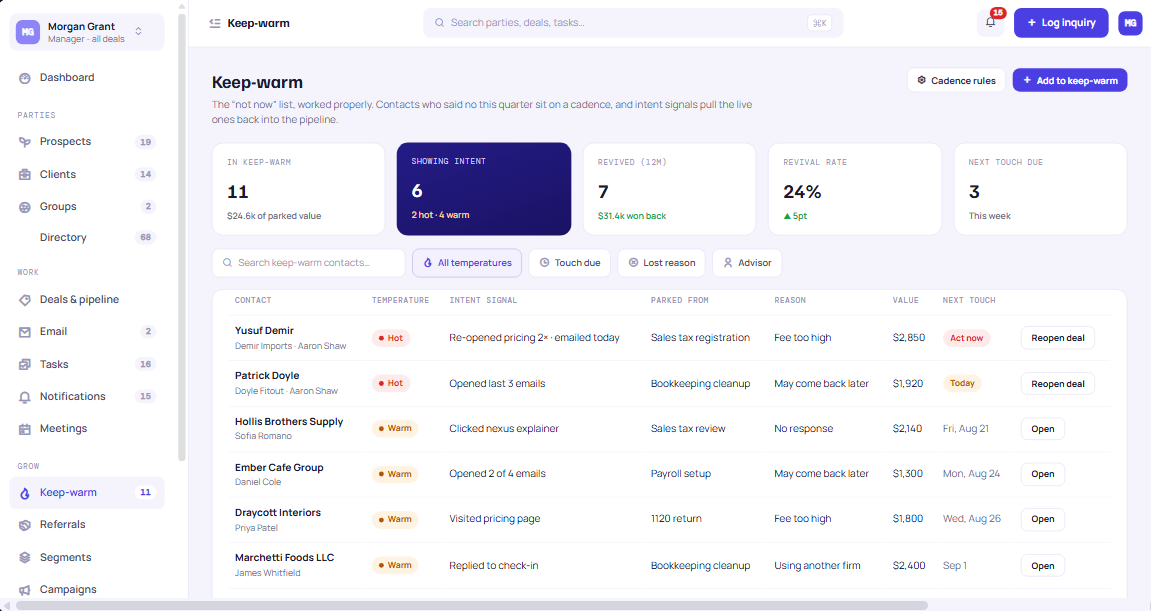Open the Hollis Brothers Supply row
The height and width of the screenshot is (611, 1151).
1042,429
